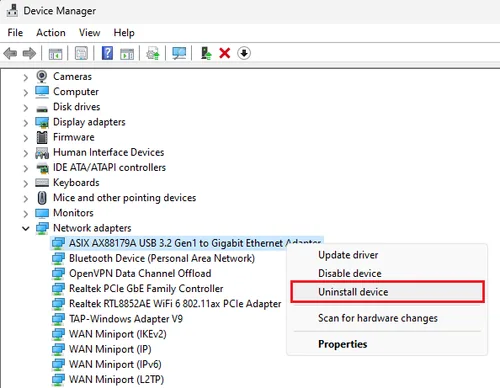500x388 pixels.
Task: Choose Disable device from context menu
Action: pyautogui.click(x=387, y=273)
